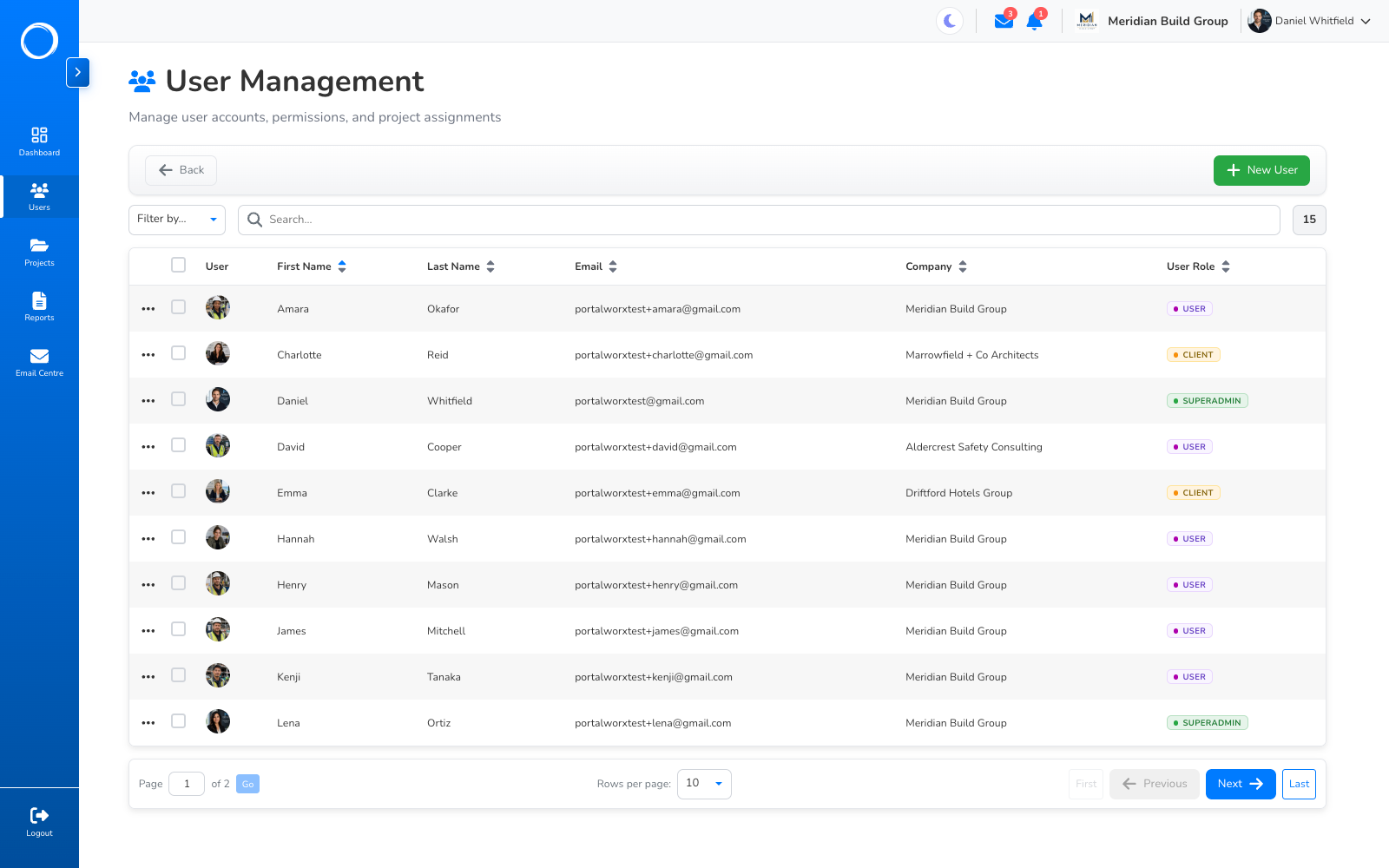Click Driftford Hotels Group cell

pyautogui.click(x=959, y=493)
